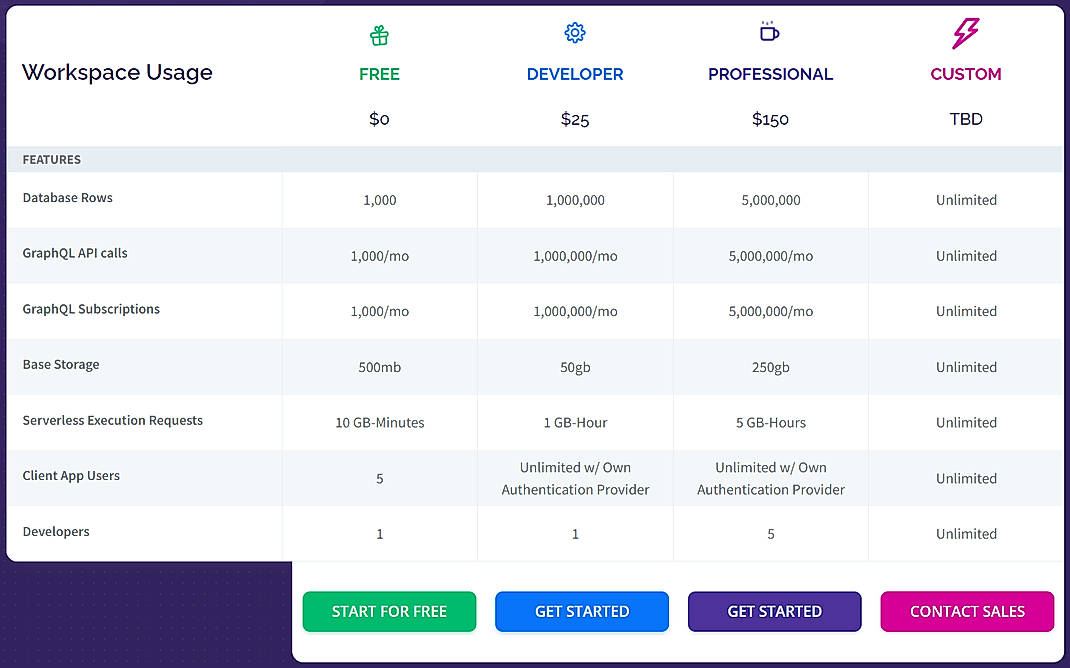
Task: Click the camera icon above PROFESSIONAL
Action: [x=770, y=33]
